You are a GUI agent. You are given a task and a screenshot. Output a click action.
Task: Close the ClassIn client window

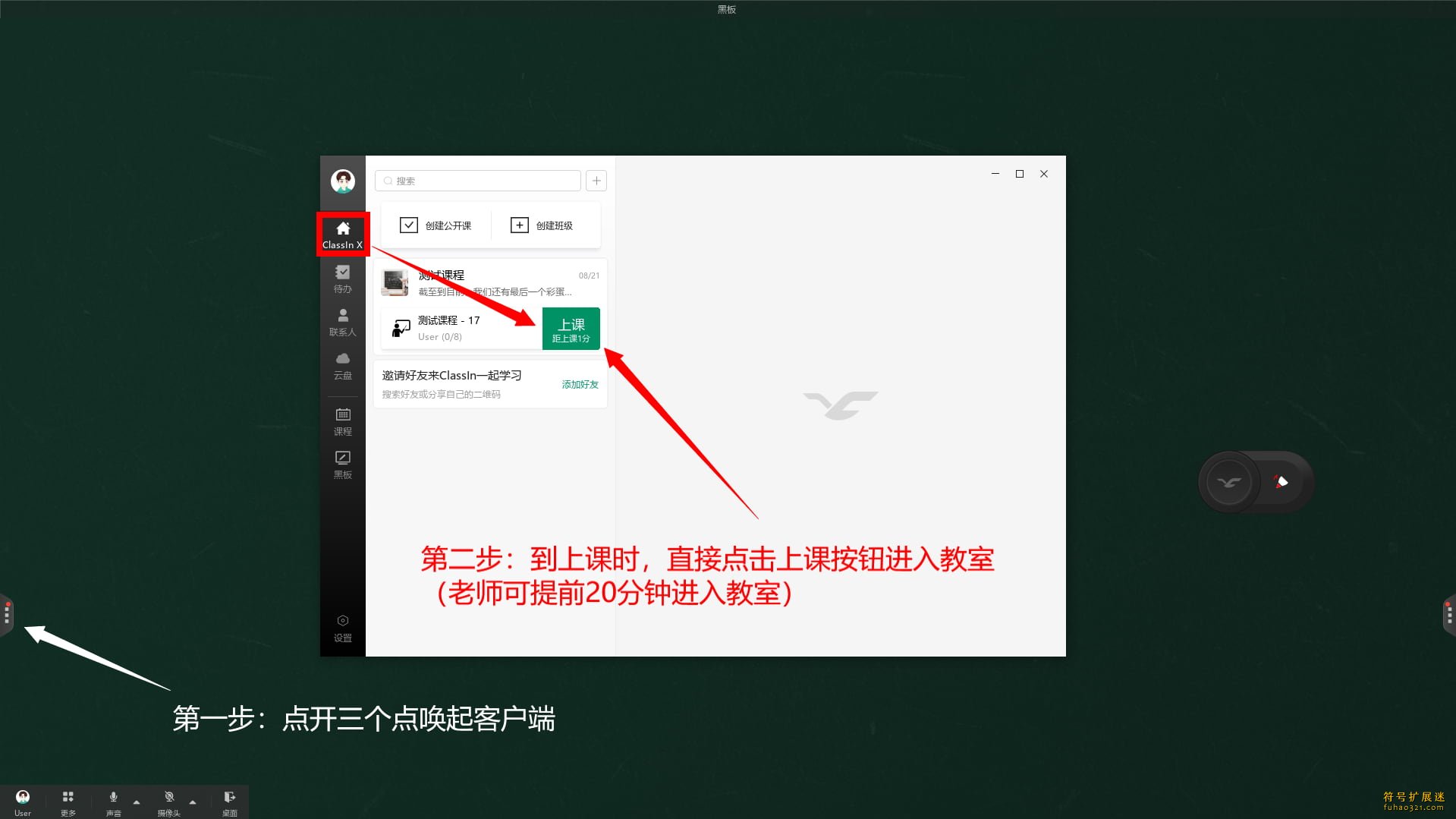(x=1044, y=174)
